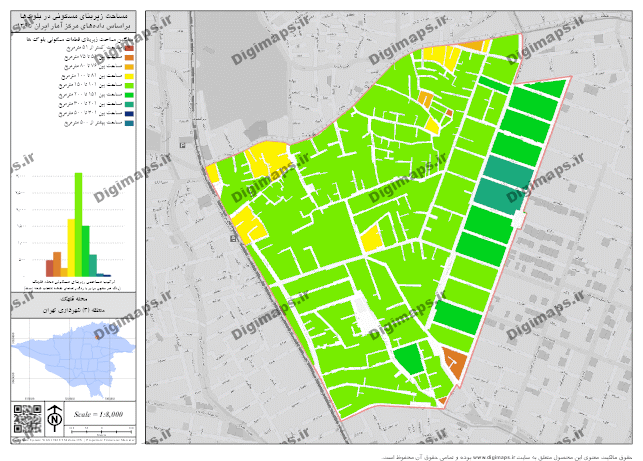This screenshot has height=461, width=643.
Task: Click the Scale = 1:8,000 text
Action: [x=97, y=413]
